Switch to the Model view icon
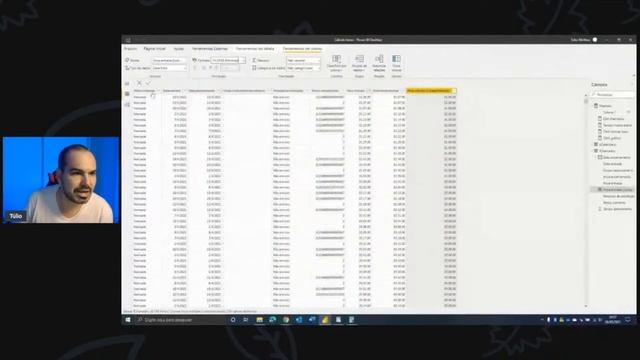Screen dimensions: 640x360 [x=127, y=104]
